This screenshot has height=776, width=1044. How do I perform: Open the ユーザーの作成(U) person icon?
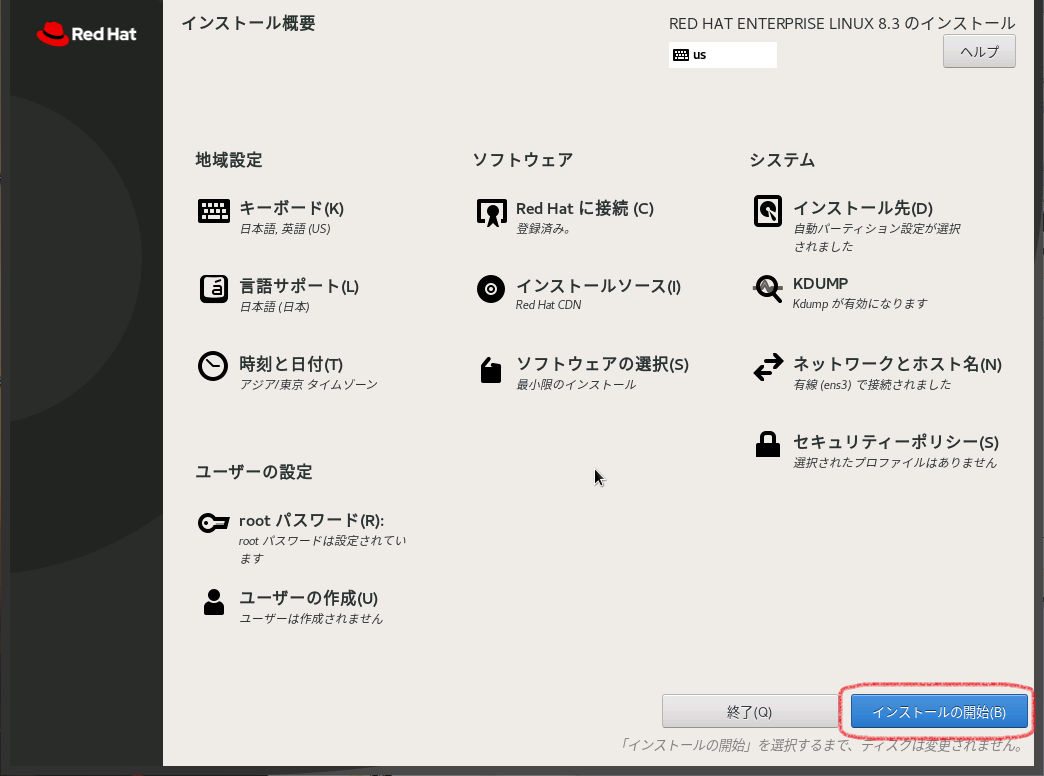pyautogui.click(x=214, y=602)
